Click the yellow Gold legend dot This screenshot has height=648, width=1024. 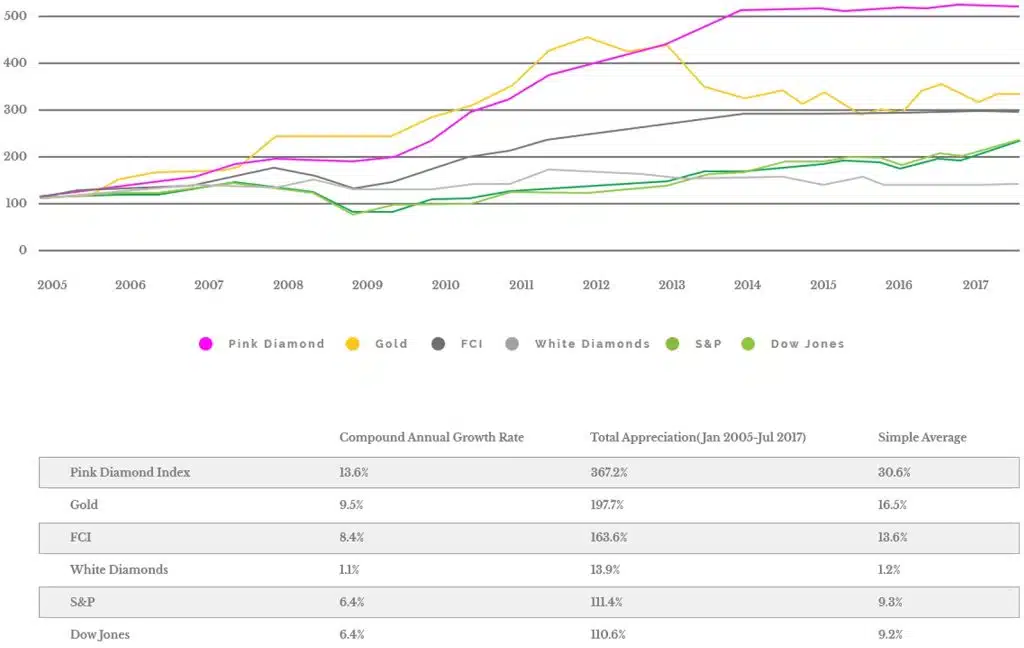point(352,344)
